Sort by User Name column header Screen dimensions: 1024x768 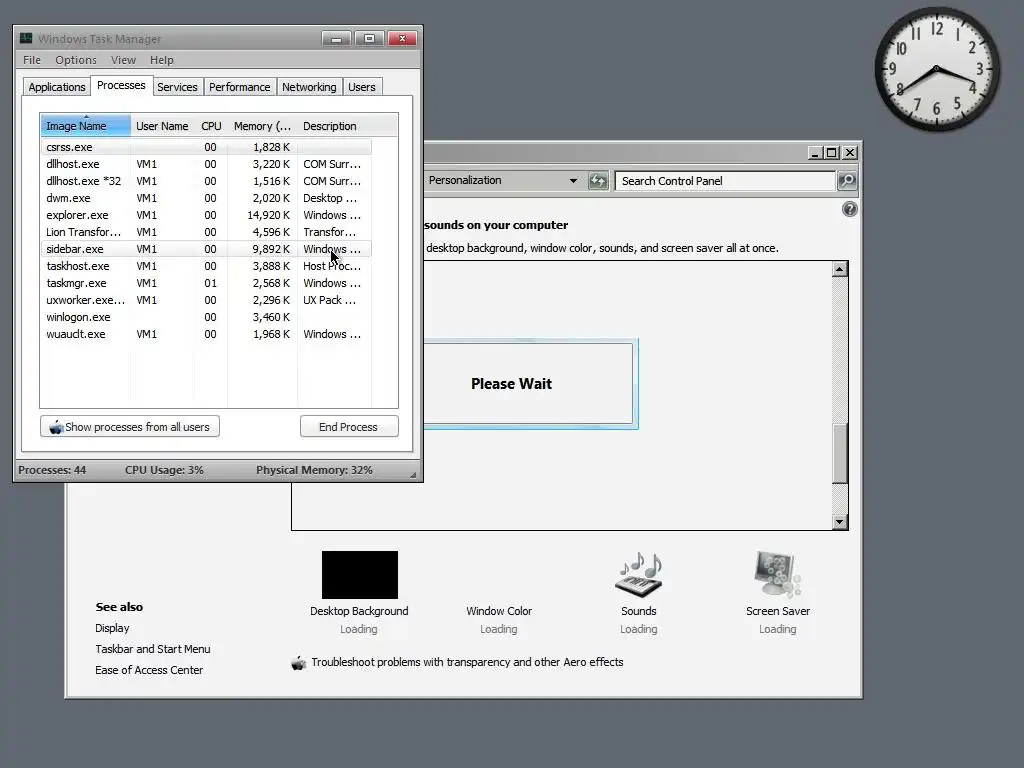coord(162,126)
